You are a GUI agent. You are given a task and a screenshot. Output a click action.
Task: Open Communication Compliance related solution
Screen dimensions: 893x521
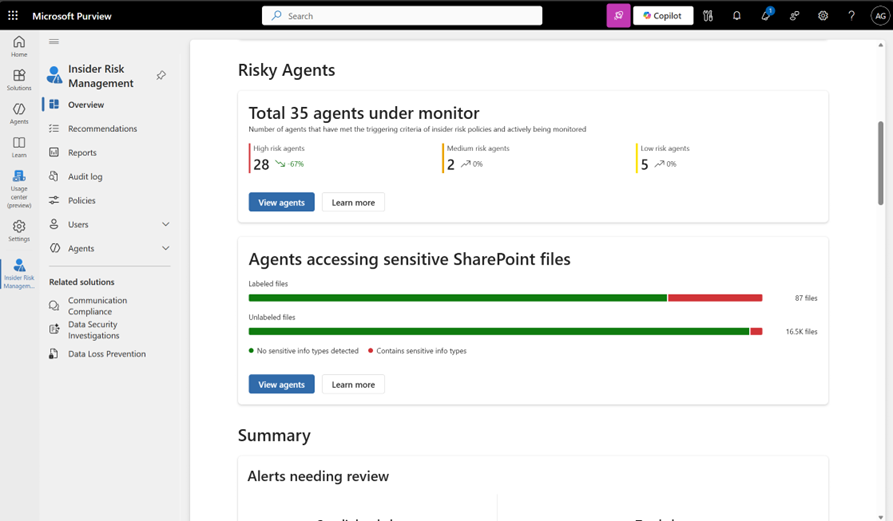[97, 306]
